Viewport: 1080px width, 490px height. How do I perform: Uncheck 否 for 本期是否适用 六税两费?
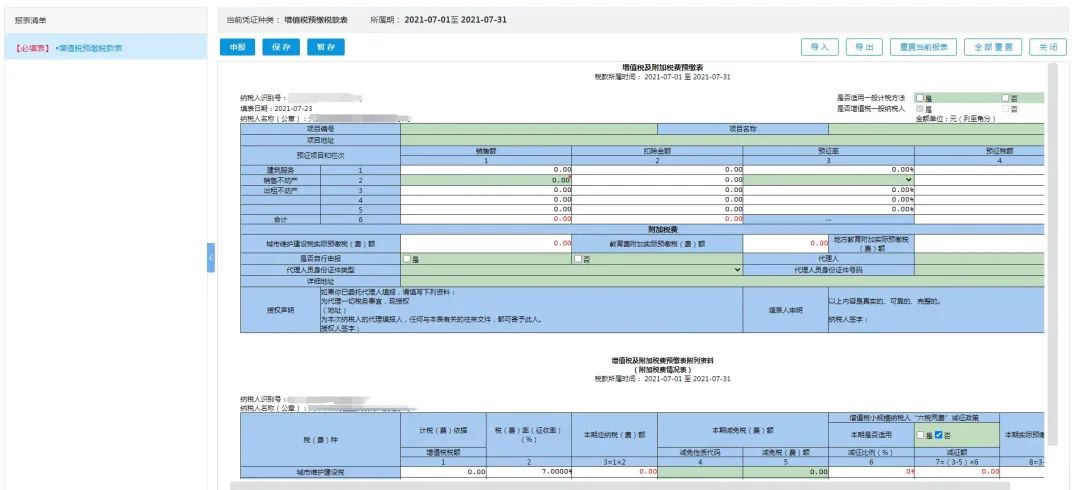938,435
